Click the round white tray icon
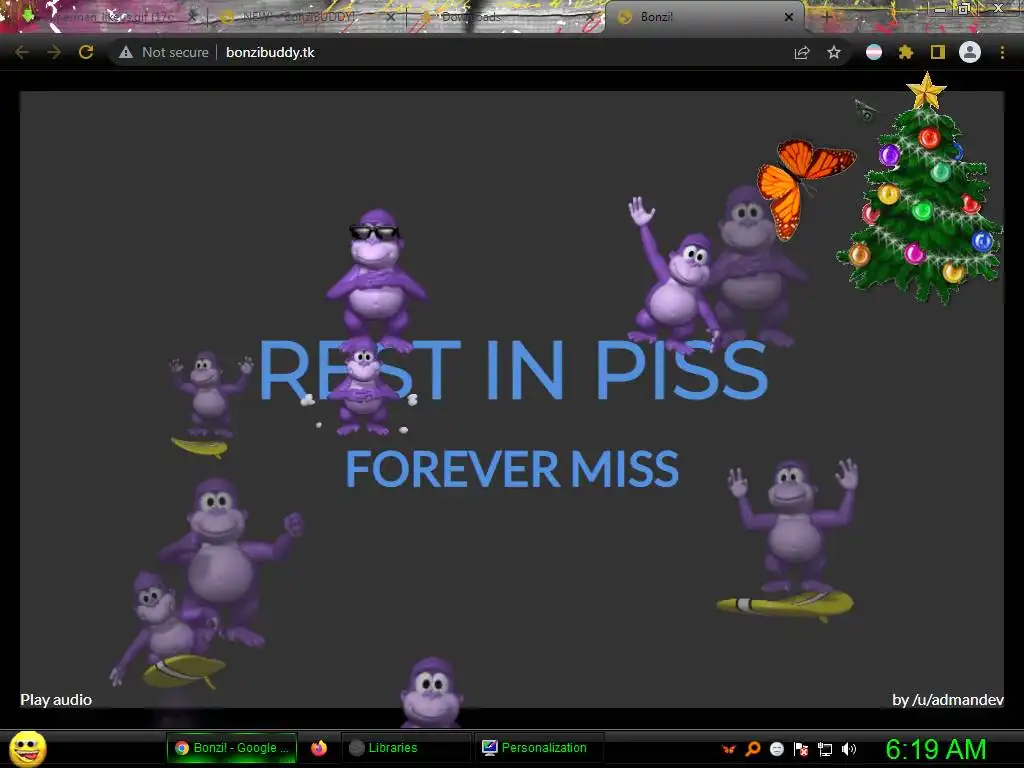Image resolution: width=1024 pixels, height=768 pixels. pos(776,749)
